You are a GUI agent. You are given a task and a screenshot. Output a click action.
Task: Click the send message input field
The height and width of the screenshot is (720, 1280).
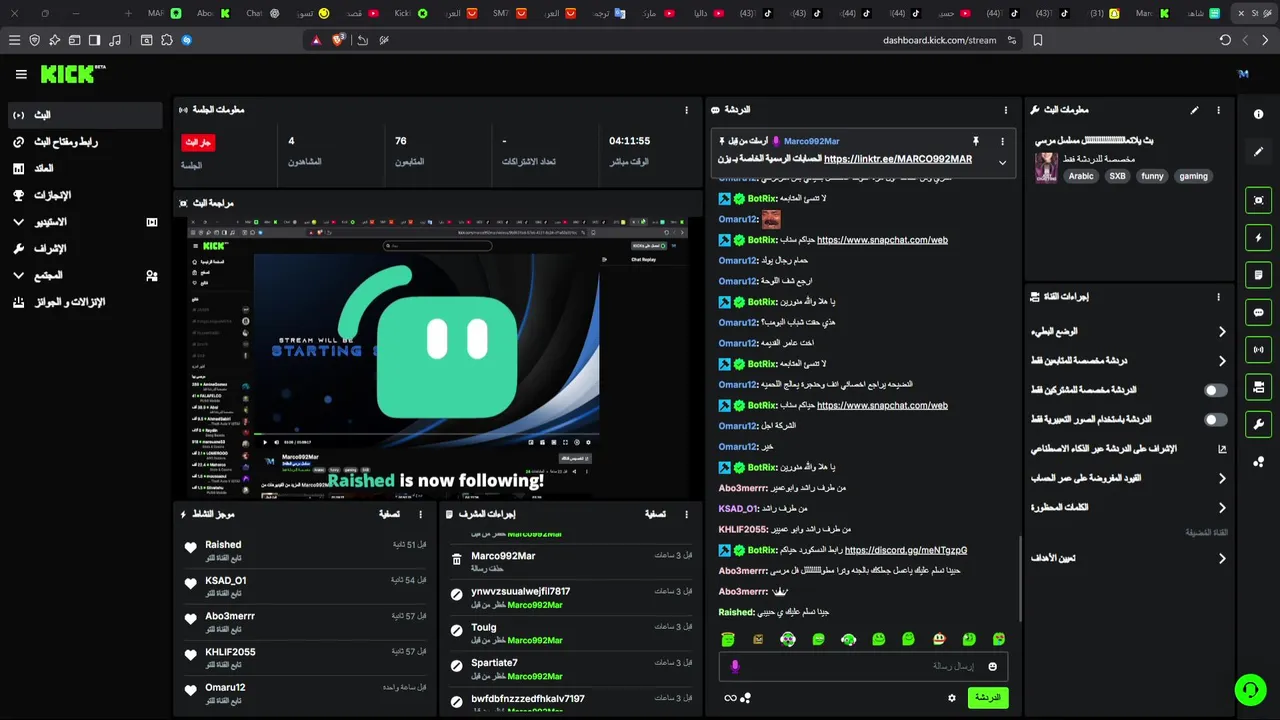point(863,666)
